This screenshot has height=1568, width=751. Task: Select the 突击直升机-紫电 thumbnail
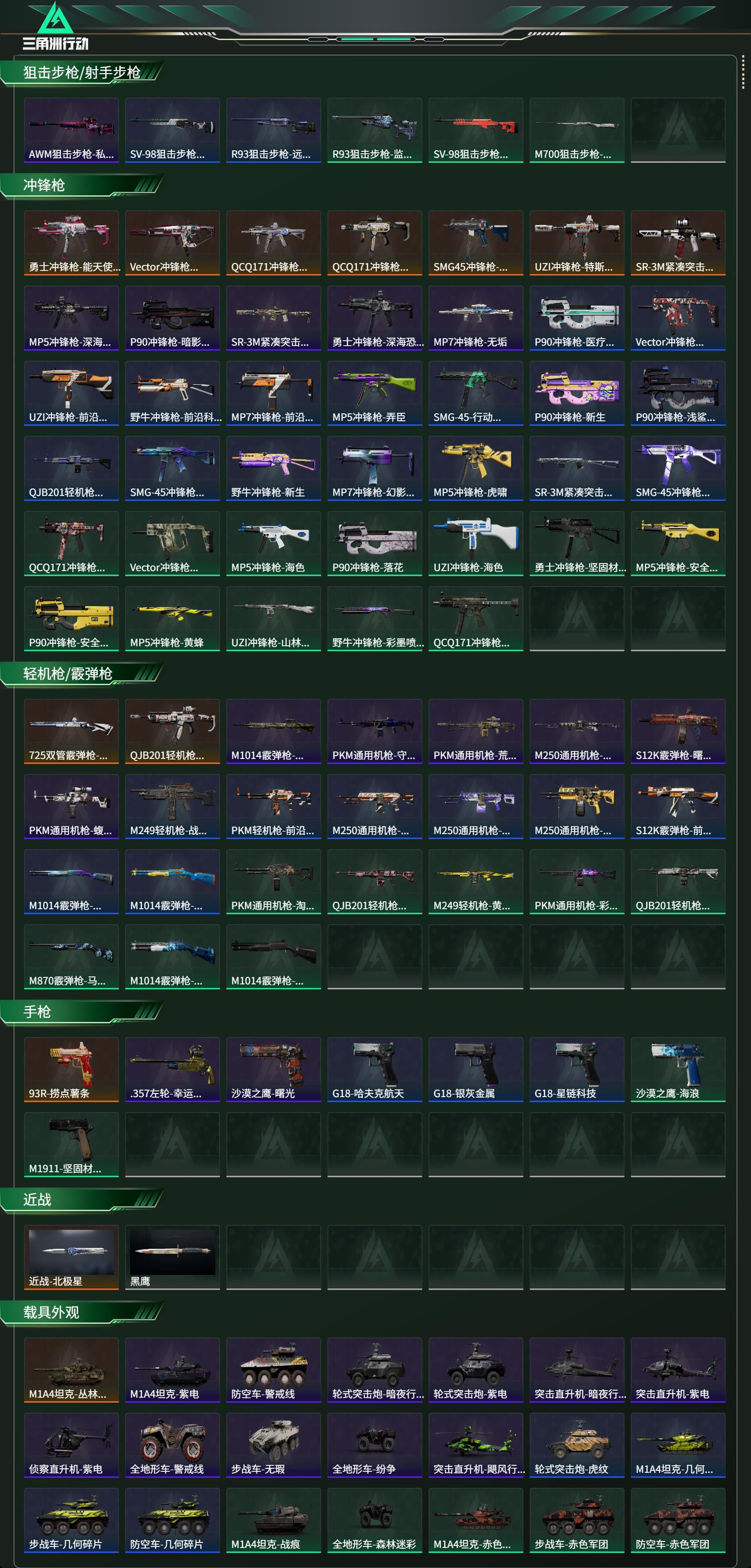coord(678,1370)
